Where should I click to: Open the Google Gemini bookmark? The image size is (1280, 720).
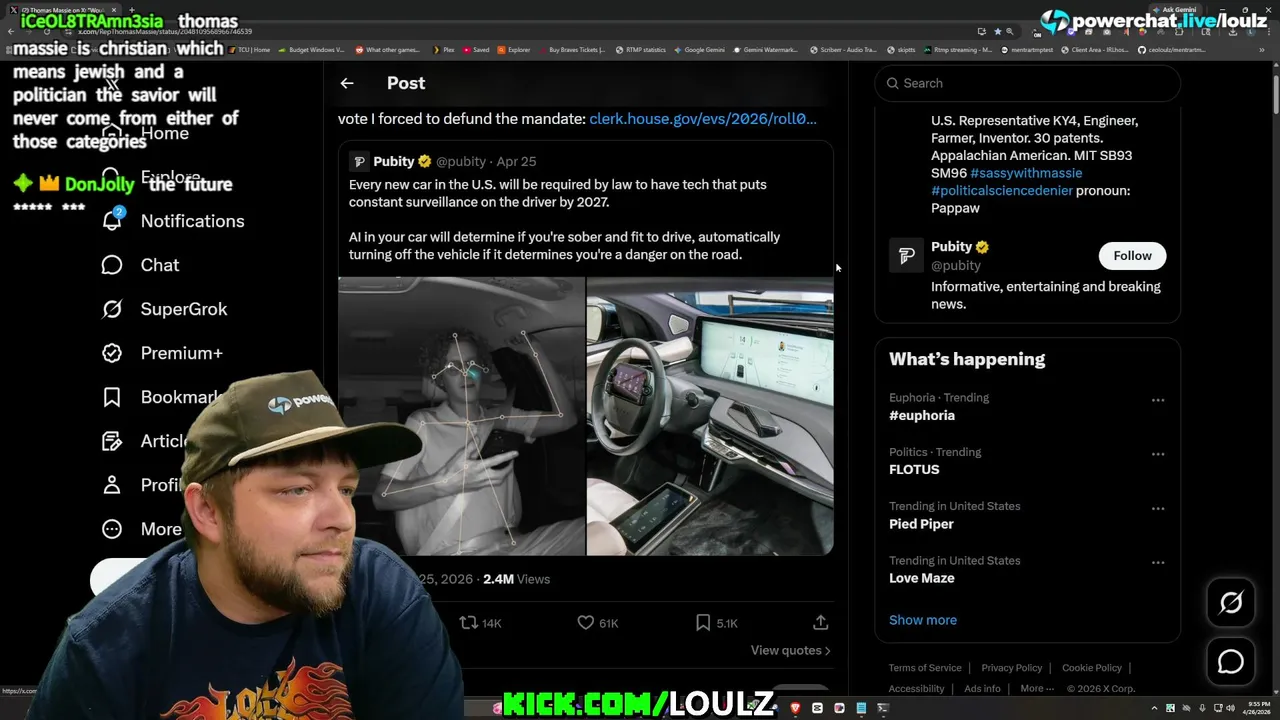(700, 49)
